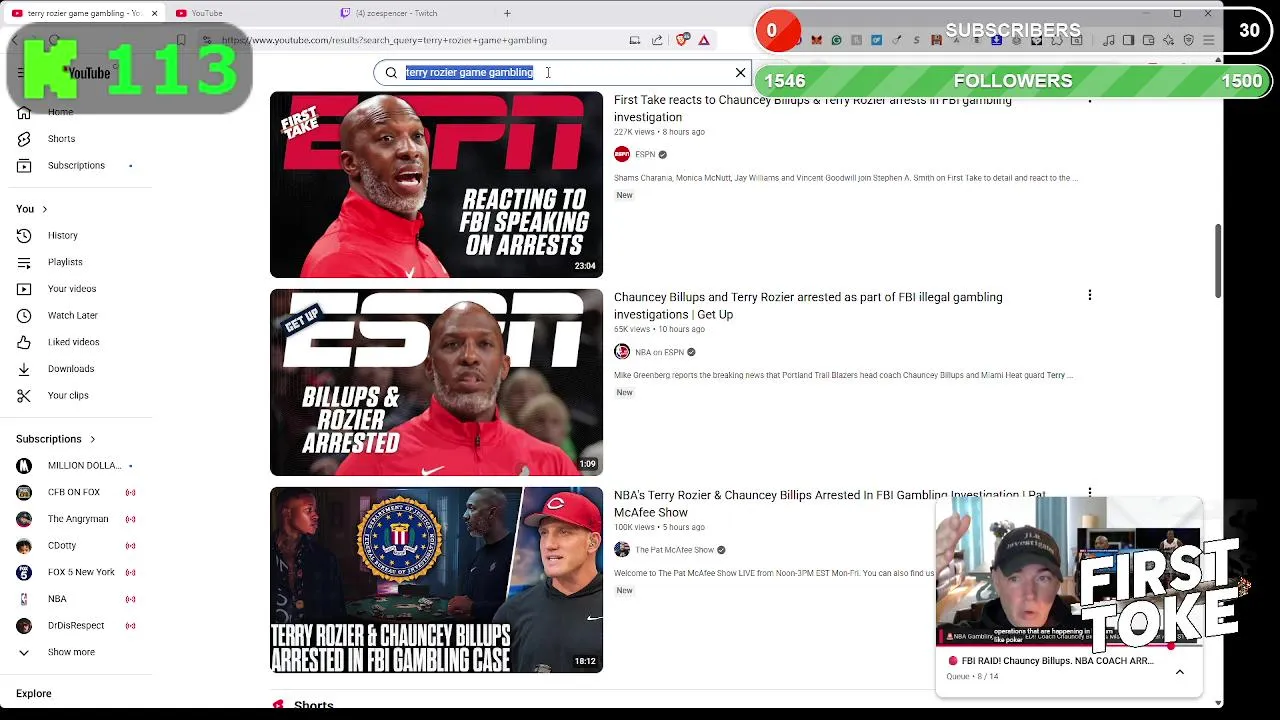Click the miniplayer video
The width and height of the screenshot is (1280, 720).
1068,572
